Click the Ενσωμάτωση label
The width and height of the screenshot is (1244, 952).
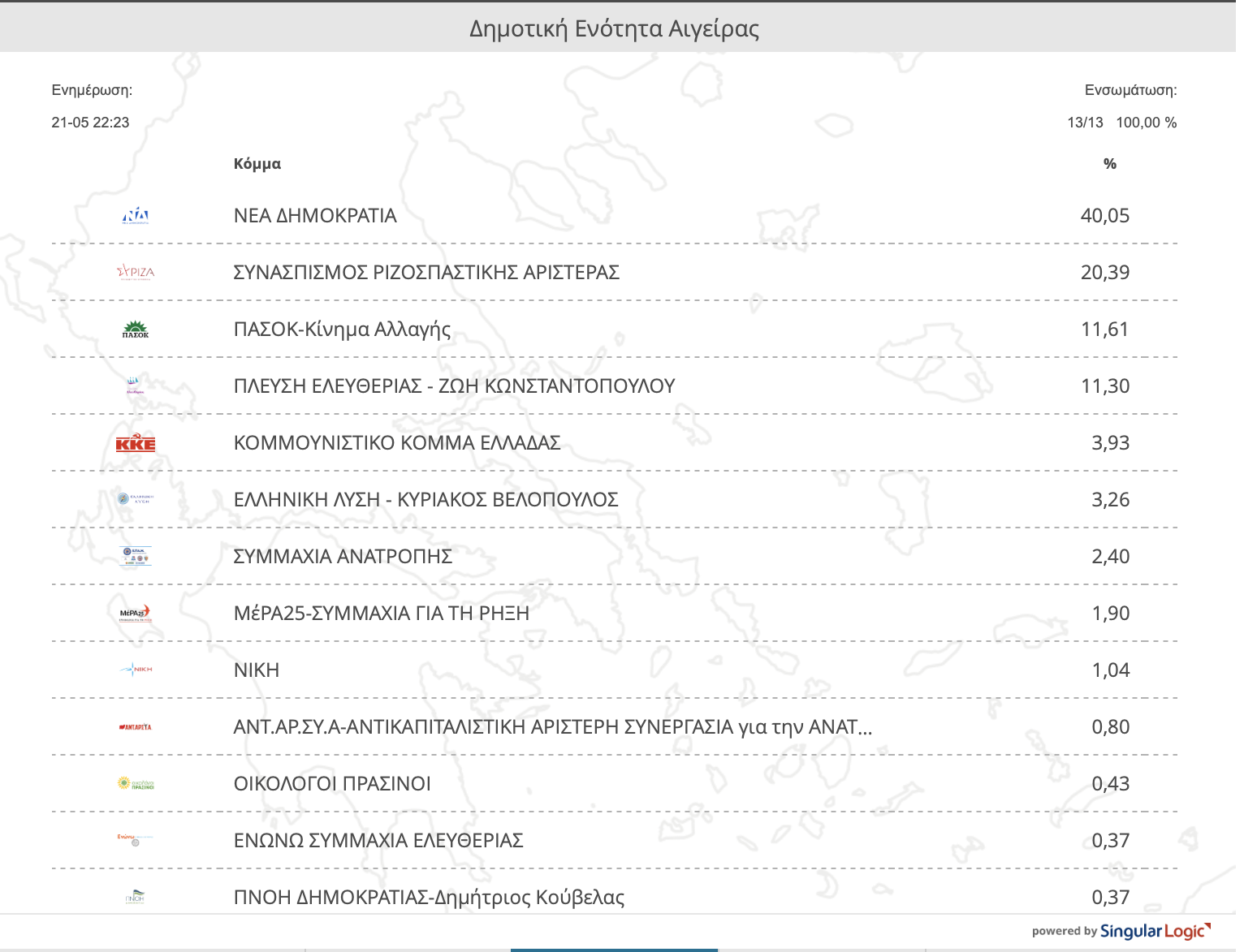click(1131, 91)
